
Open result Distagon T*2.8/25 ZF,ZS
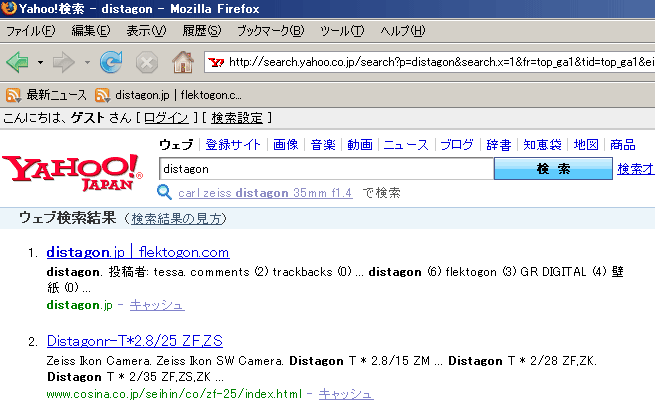(x=135, y=341)
